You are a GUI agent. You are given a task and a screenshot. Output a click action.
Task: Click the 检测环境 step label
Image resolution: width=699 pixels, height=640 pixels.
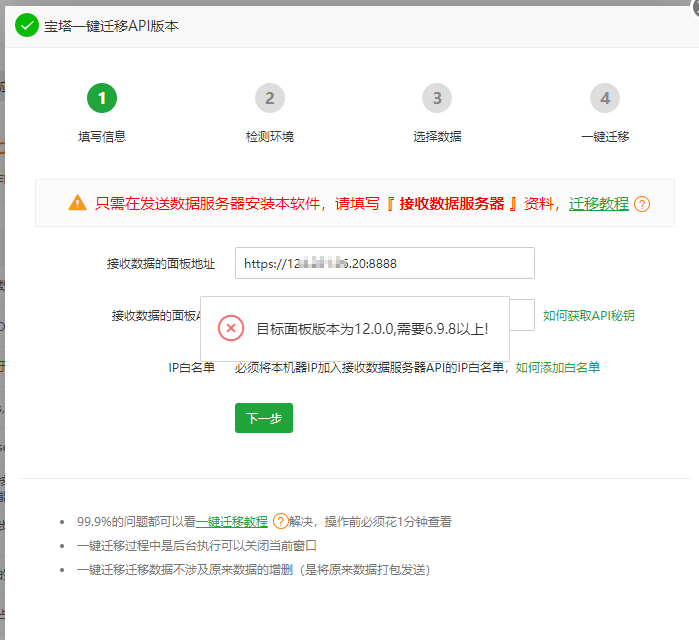[x=270, y=136]
